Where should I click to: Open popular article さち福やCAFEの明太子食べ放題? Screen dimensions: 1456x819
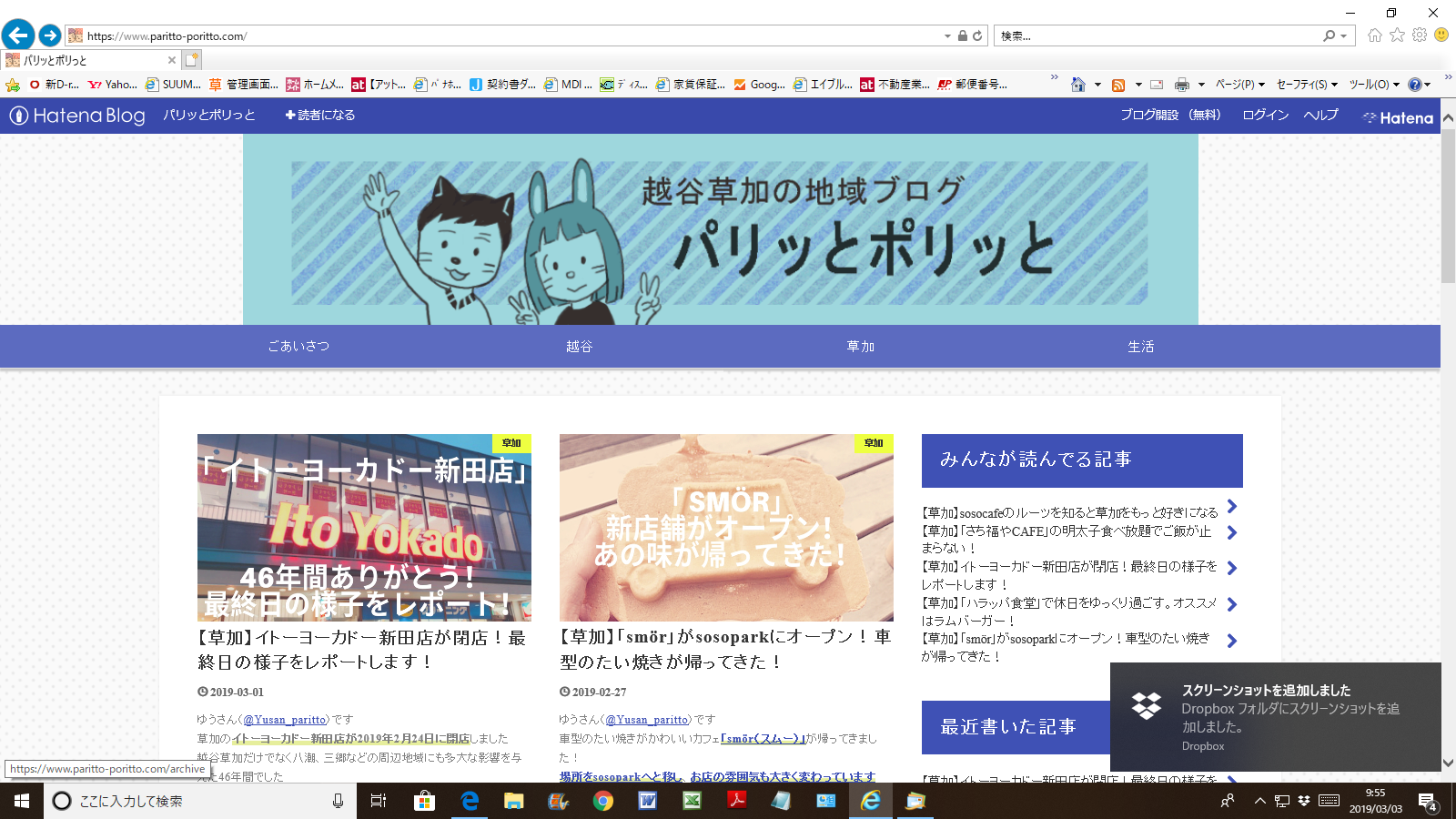1067,540
